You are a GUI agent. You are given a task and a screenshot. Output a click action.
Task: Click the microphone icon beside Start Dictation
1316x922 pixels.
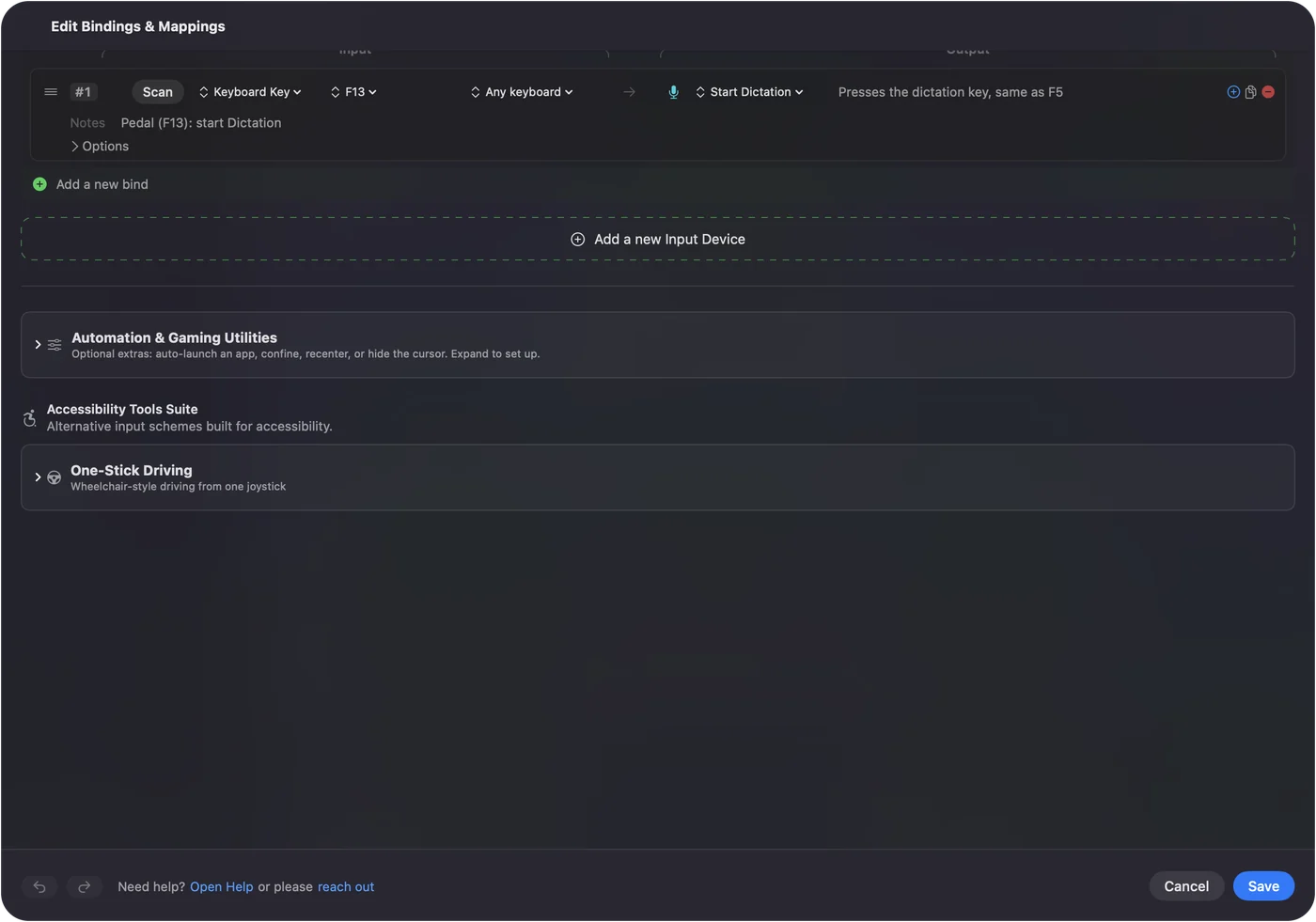click(x=673, y=92)
